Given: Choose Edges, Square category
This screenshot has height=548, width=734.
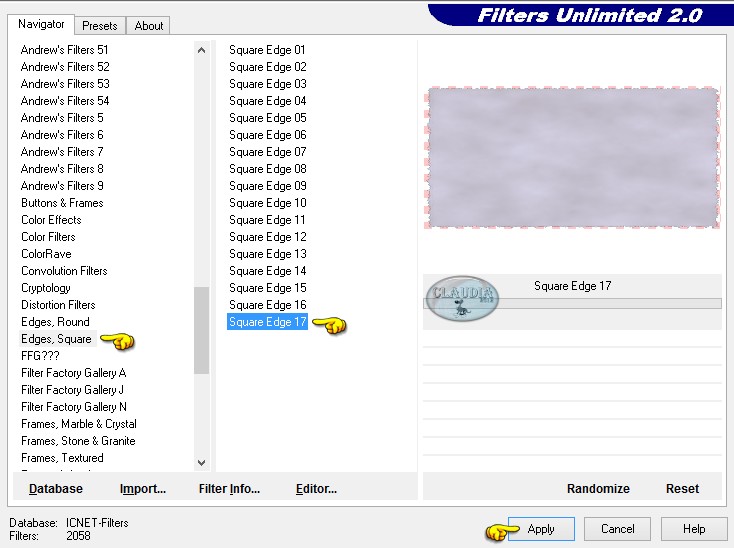Looking at the screenshot, I should (56, 339).
